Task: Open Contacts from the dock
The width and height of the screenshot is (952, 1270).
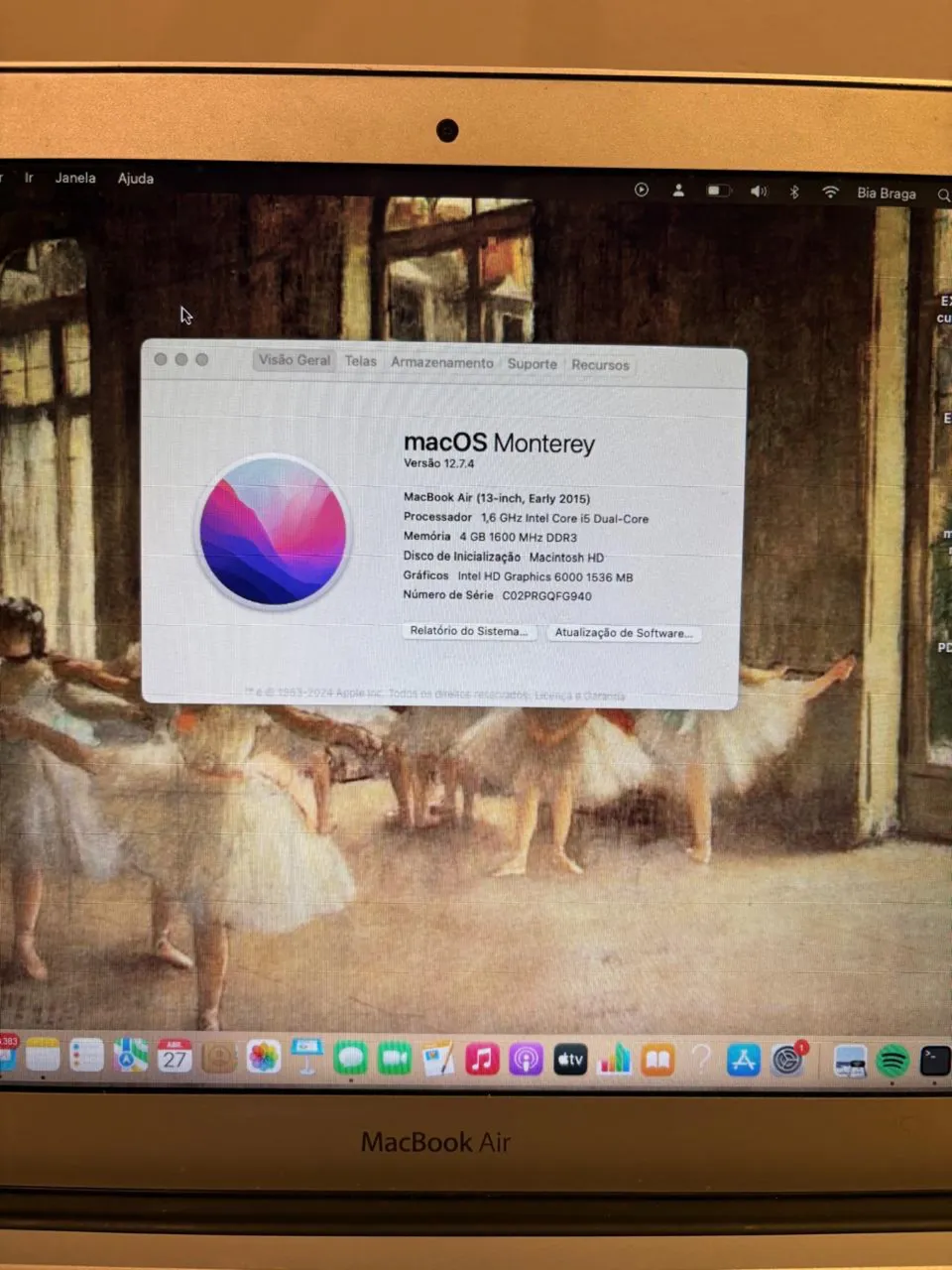Action: 218,1057
